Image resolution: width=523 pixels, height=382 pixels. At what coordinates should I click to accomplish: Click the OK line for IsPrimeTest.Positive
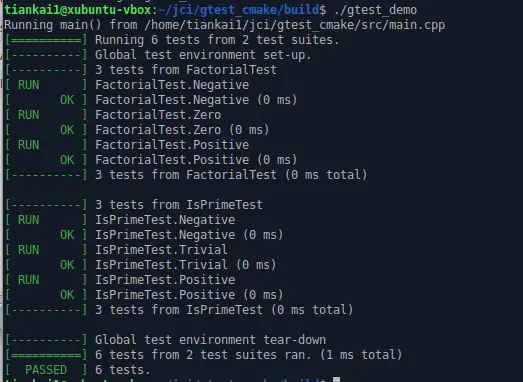(144, 295)
